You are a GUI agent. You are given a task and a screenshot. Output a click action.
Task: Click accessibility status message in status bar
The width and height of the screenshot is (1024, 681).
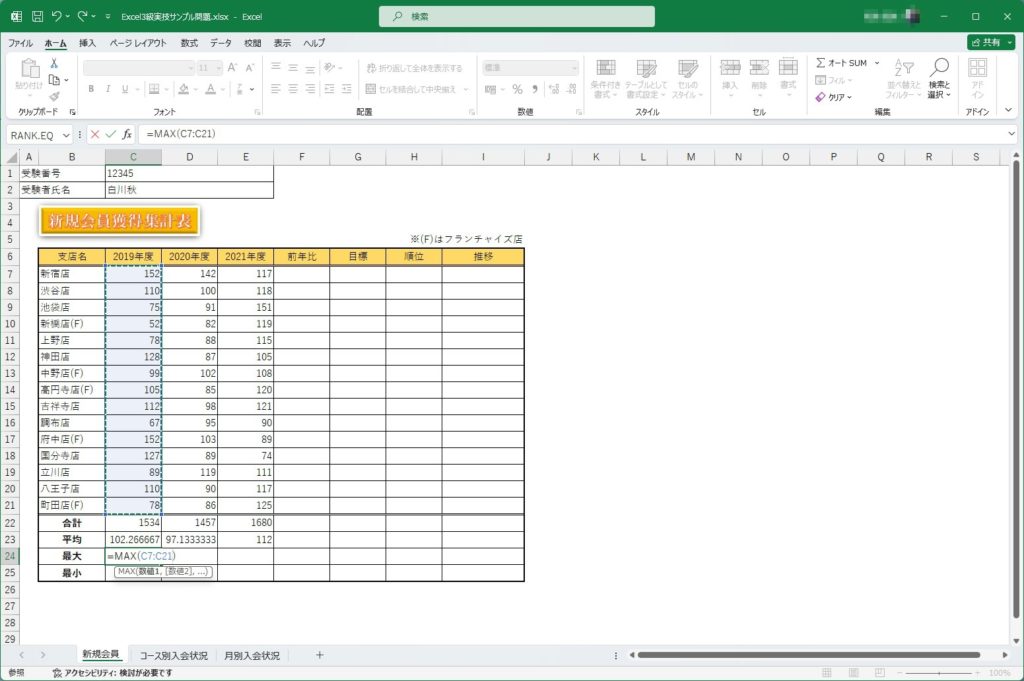tap(104, 673)
